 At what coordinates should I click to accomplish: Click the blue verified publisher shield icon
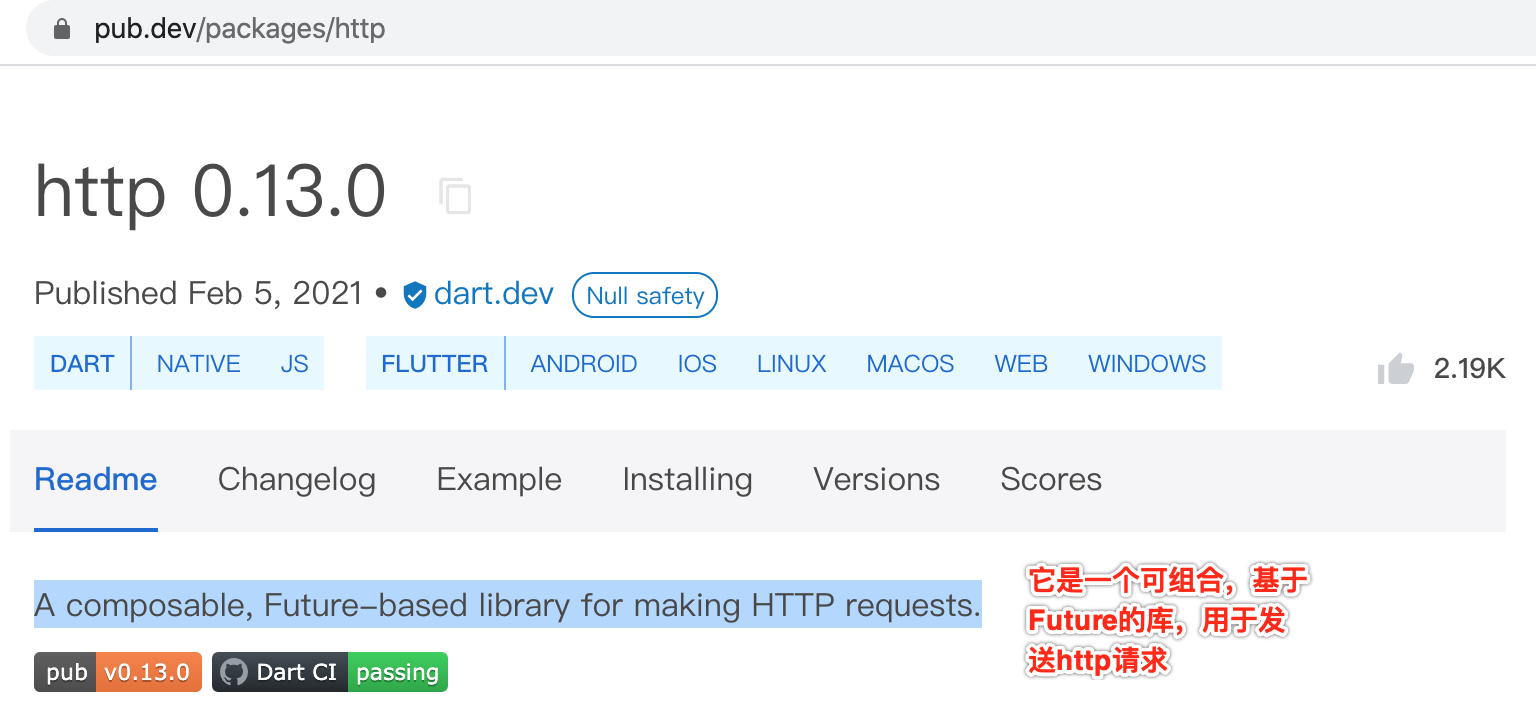coord(414,295)
